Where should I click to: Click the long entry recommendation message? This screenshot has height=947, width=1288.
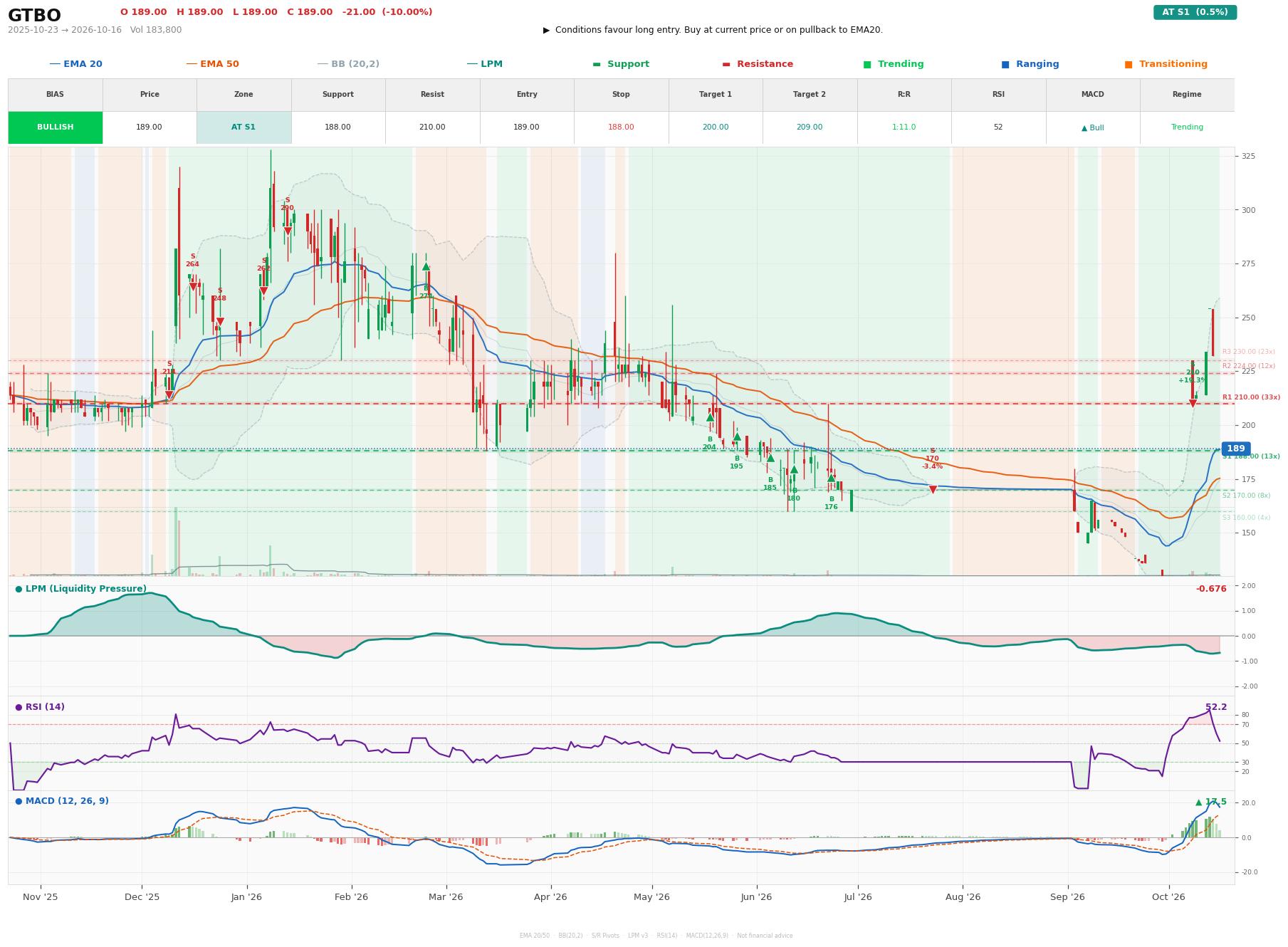tap(713, 30)
